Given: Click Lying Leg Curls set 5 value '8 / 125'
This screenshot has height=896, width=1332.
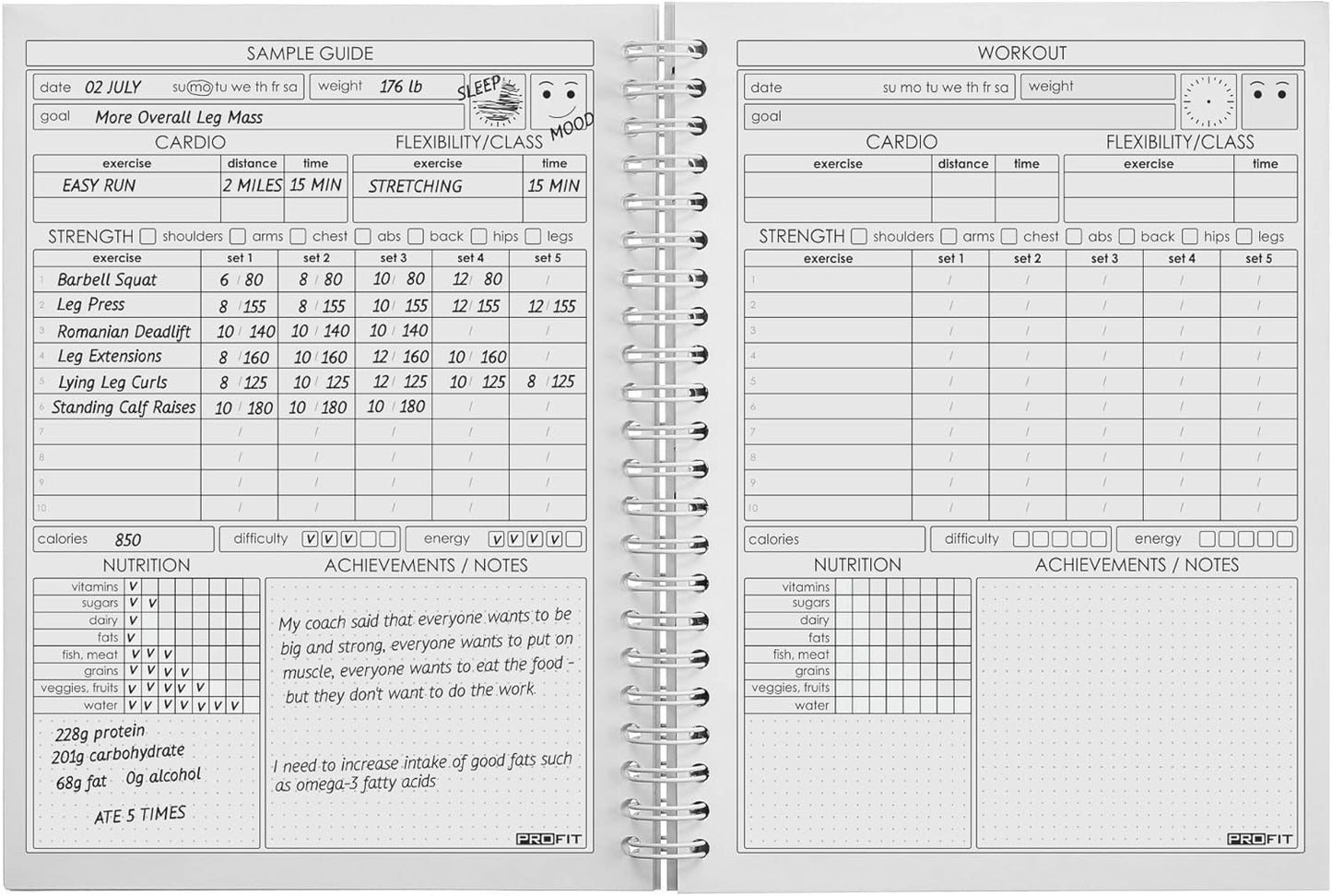Looking at the screenshot, I should 550,381.
